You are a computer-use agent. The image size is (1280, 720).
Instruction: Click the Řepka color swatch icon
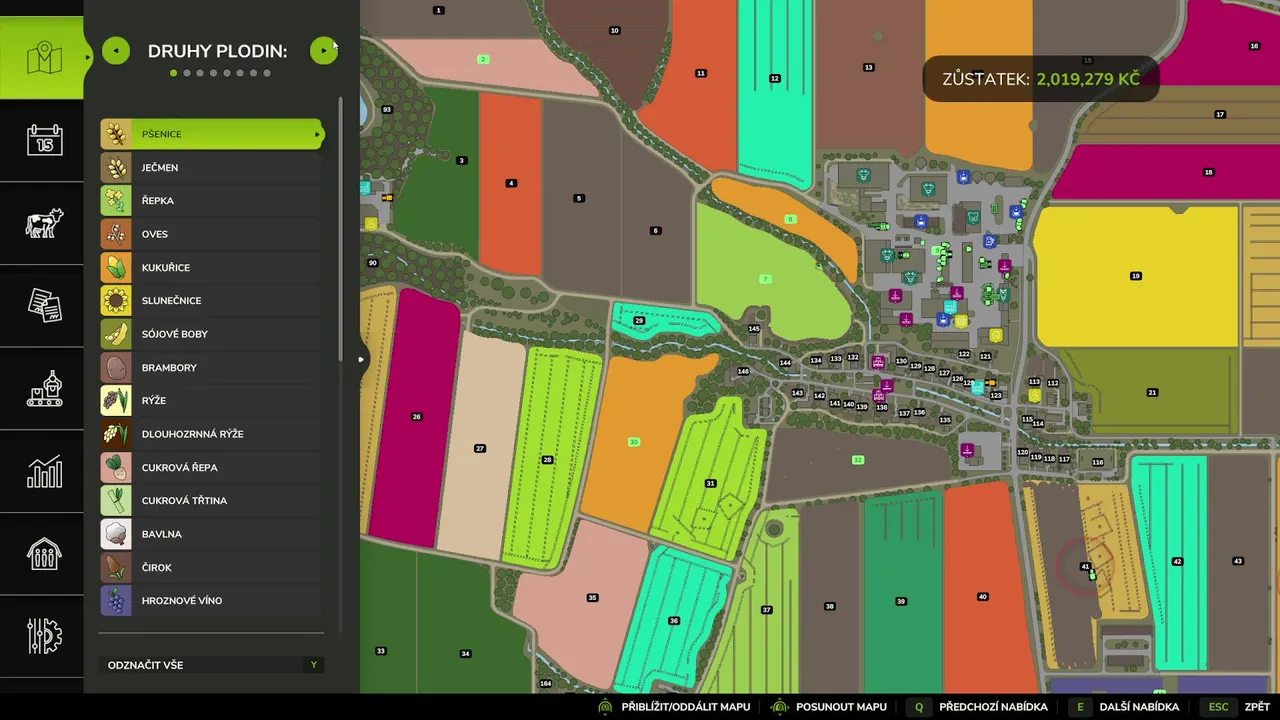point(116,200)
